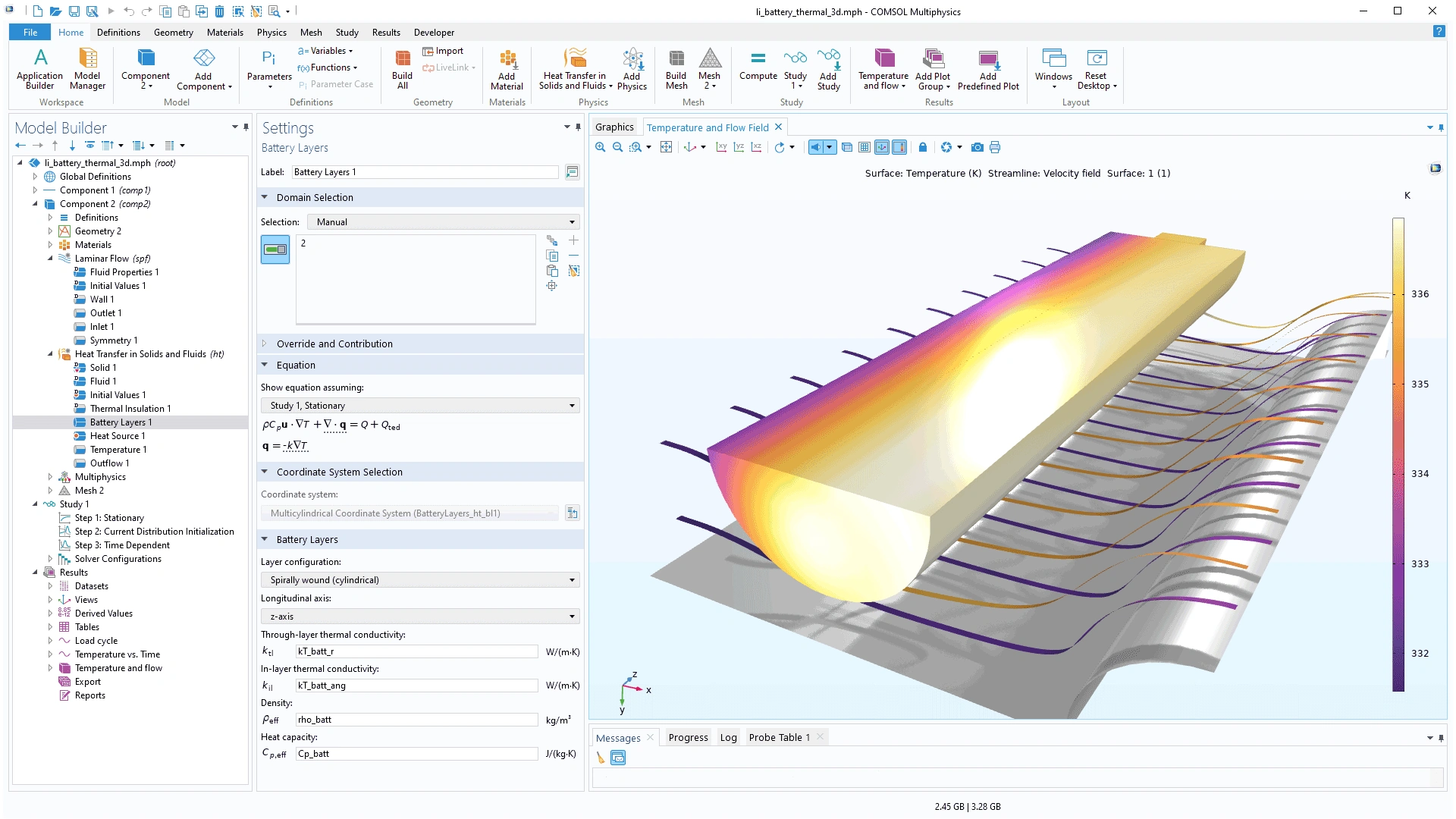Toggle the activate selection switch
1456x819 pixels.
pos(275,249)
